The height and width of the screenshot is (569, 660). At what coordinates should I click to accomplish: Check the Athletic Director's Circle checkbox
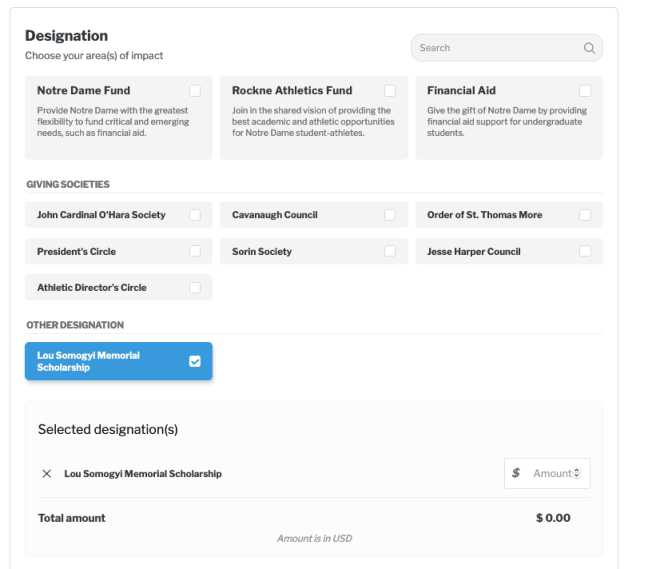(x=195, y=287)
